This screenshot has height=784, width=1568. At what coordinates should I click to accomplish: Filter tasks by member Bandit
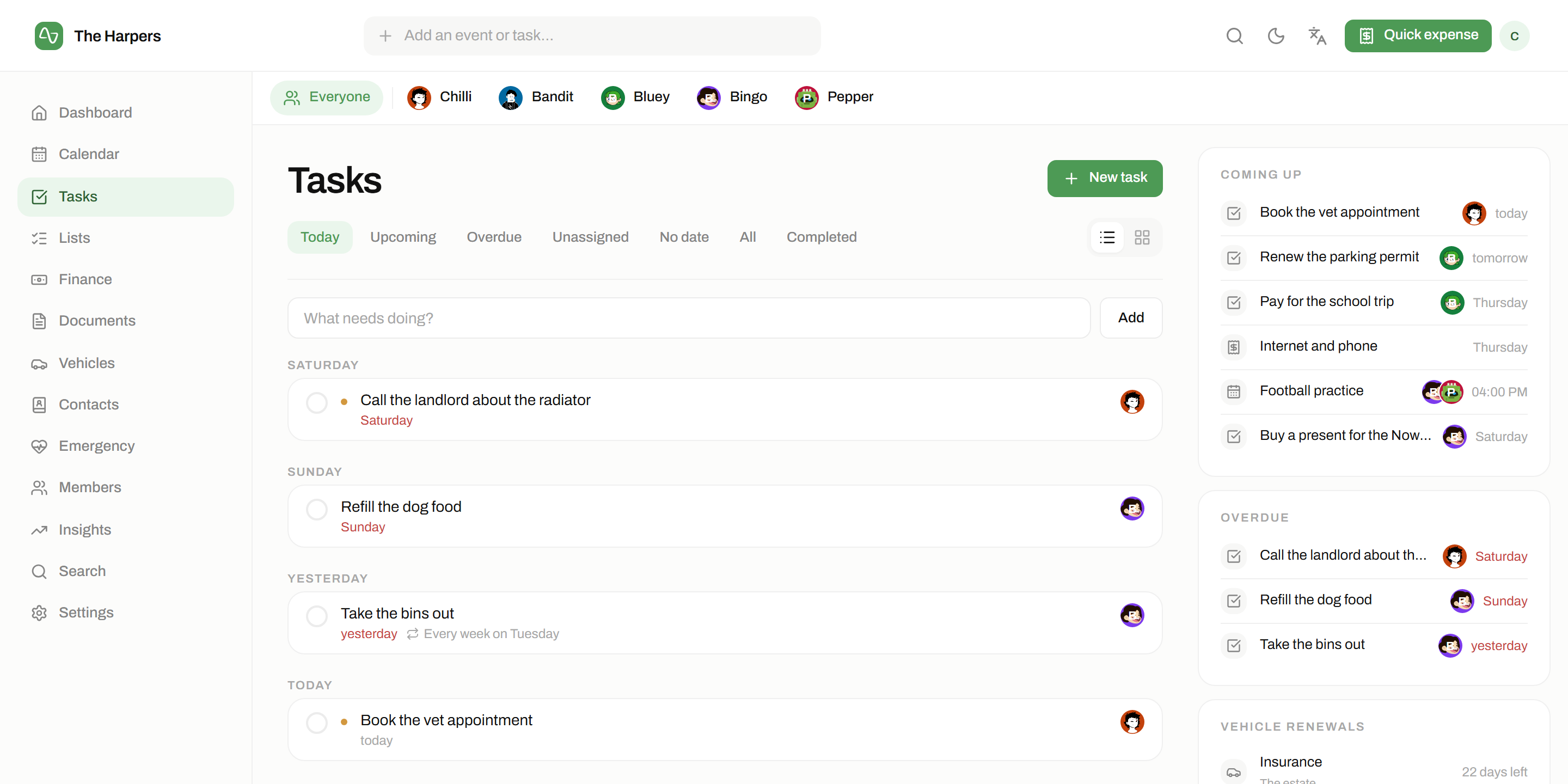pos(536,97)
